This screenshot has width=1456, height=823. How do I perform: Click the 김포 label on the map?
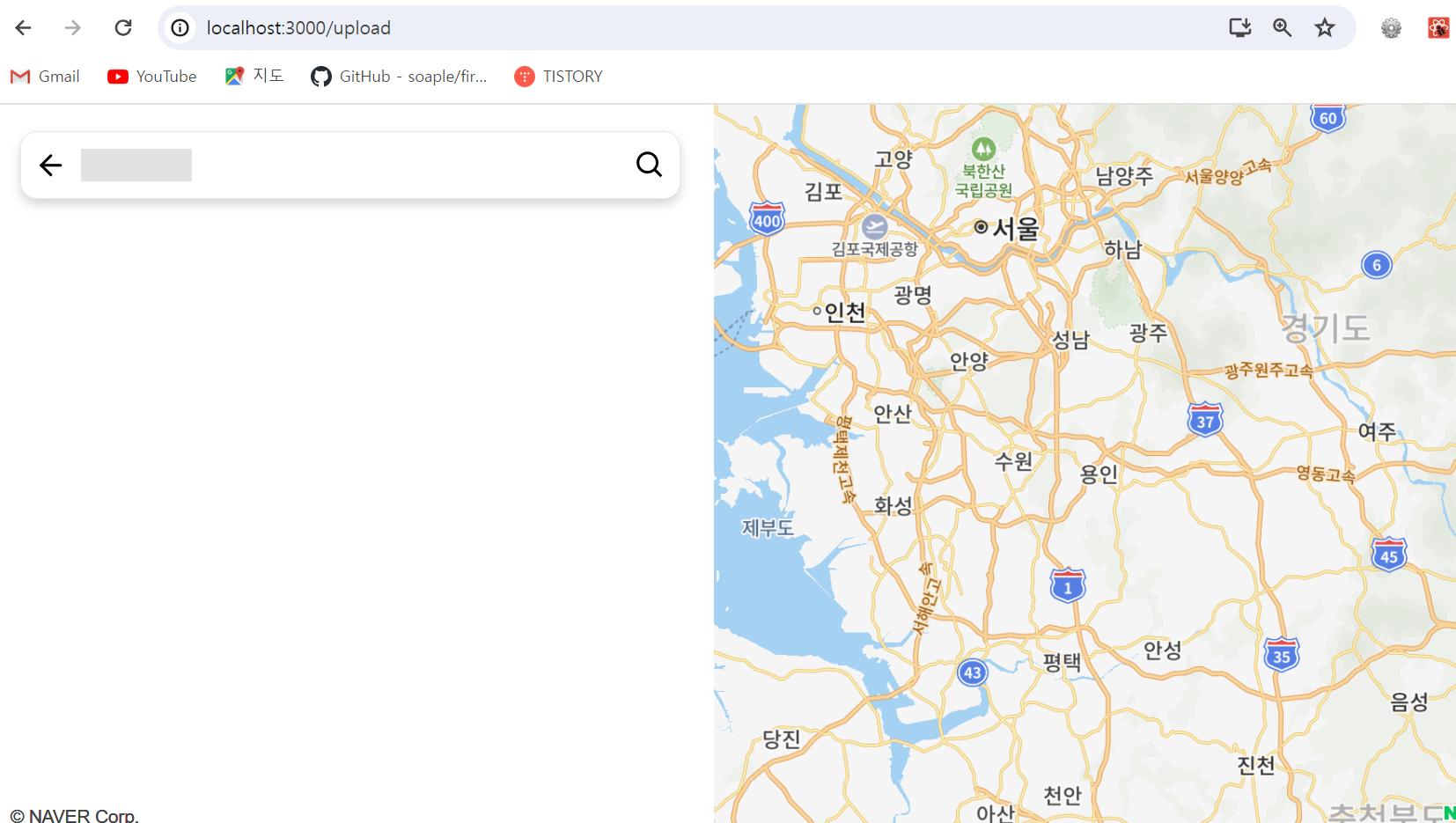pos(824,192)
